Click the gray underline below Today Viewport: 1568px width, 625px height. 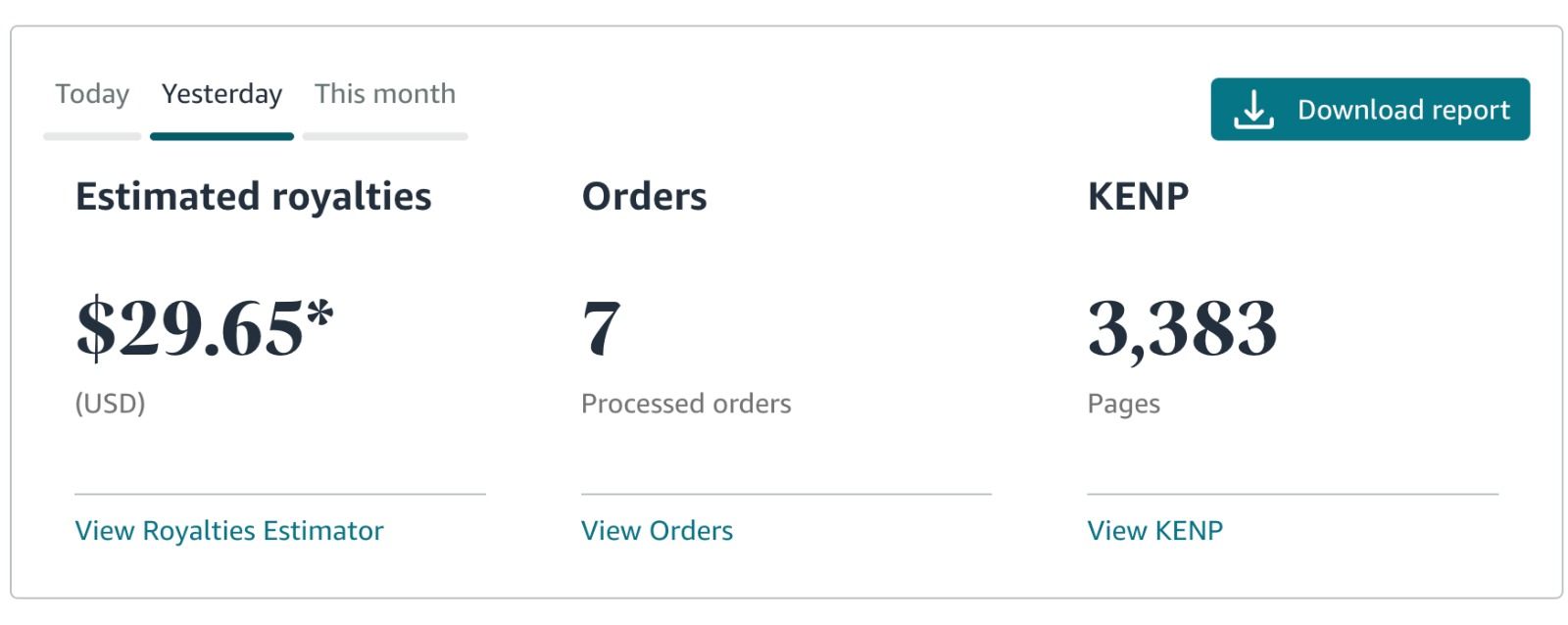pos(92,136)
